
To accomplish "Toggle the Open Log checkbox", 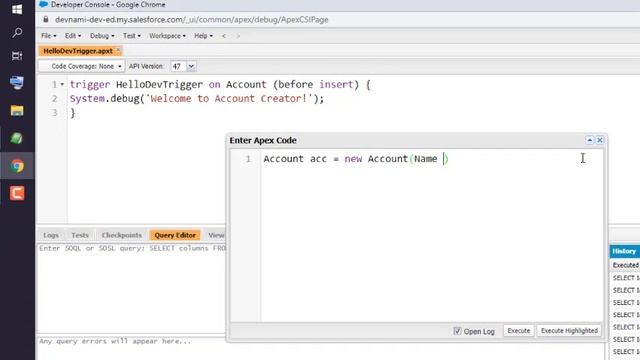I will click(457, 331).
